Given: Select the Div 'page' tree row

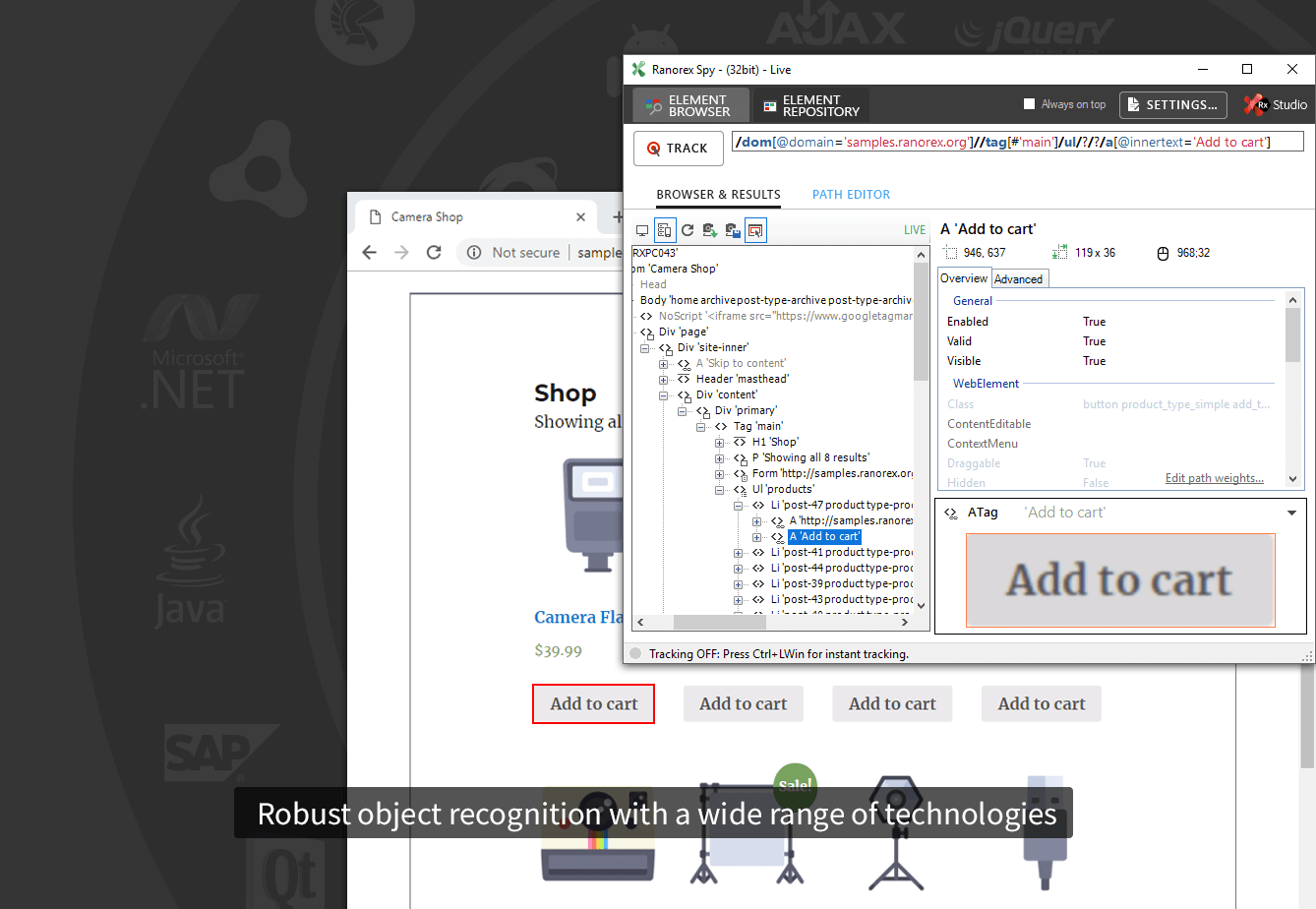Looking at the screenshot, I should (x=683, y=332).
